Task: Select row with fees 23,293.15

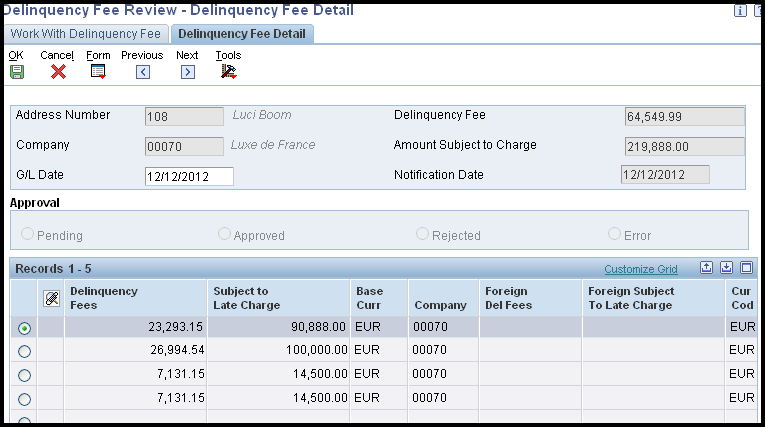Action: click(24, 328)
